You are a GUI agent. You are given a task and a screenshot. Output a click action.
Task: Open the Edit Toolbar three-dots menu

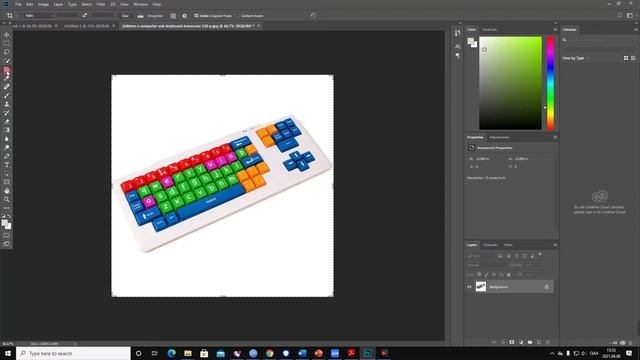pos(7,208)
